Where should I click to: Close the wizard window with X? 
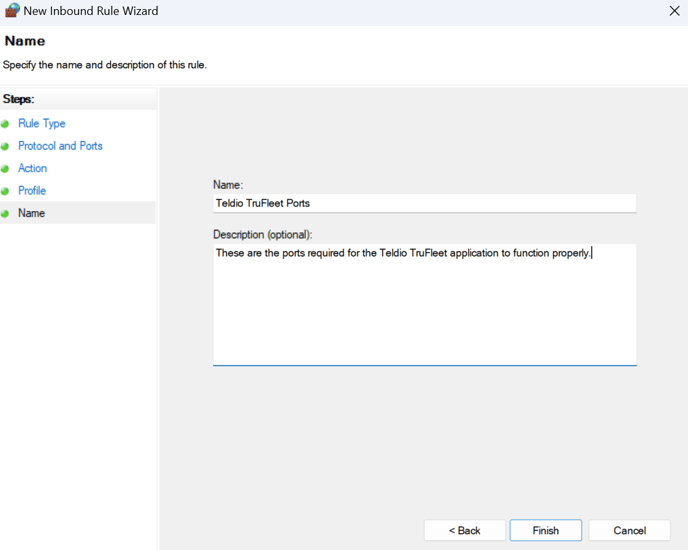[674, 11]
